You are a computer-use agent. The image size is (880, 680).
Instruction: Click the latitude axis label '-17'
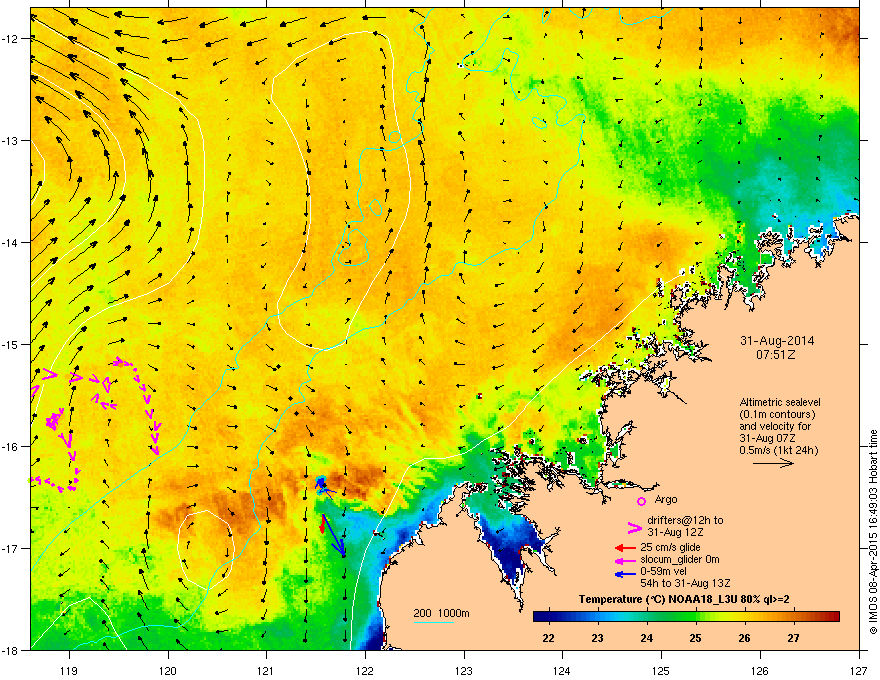[10, 549]
